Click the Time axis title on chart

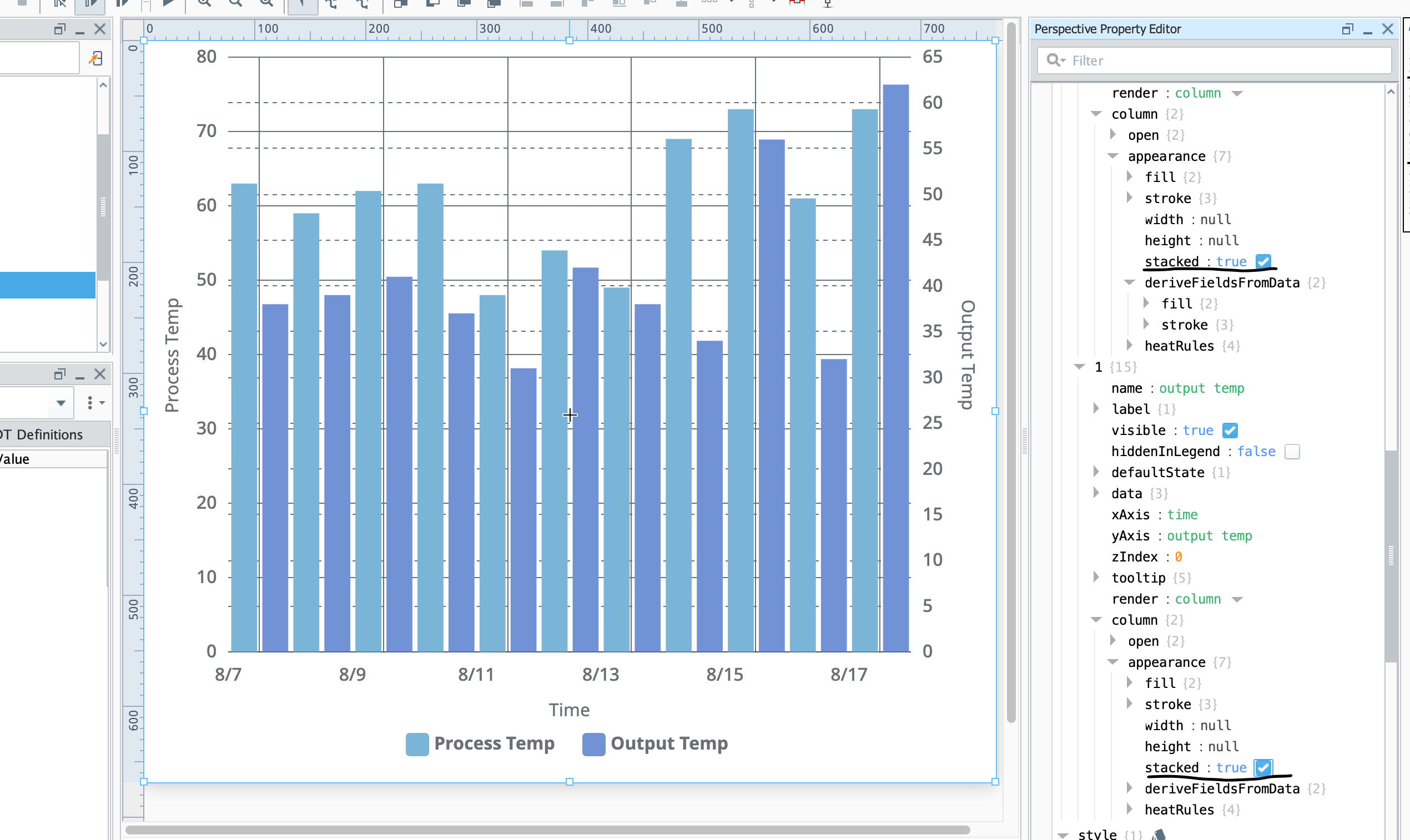coord(569,710)
